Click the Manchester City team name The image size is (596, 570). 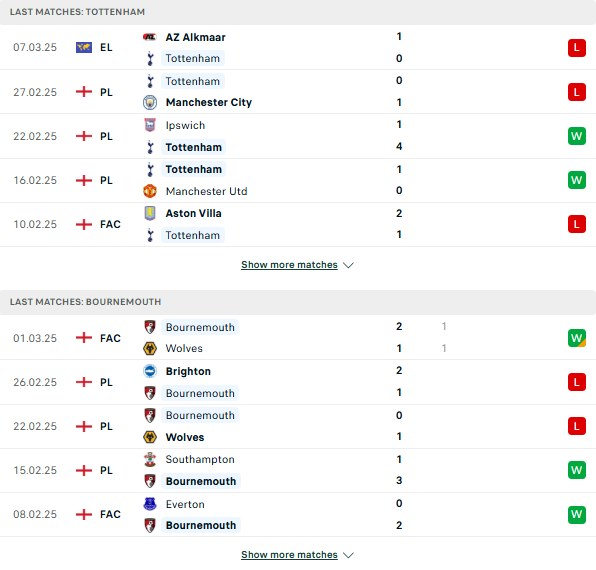209,103
